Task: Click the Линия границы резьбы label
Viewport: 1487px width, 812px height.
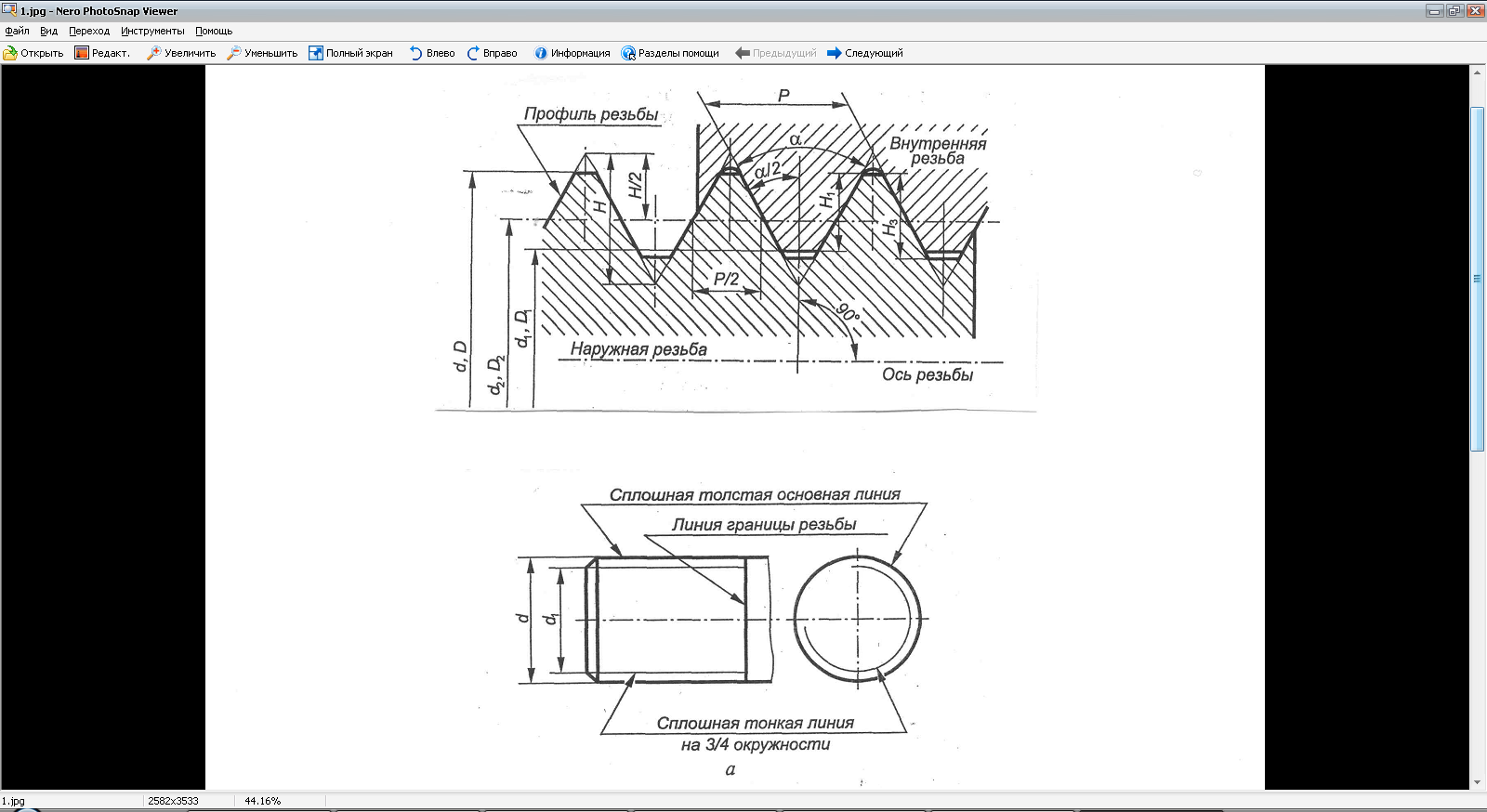Action: pyautogui.click(x=764, y=524)
